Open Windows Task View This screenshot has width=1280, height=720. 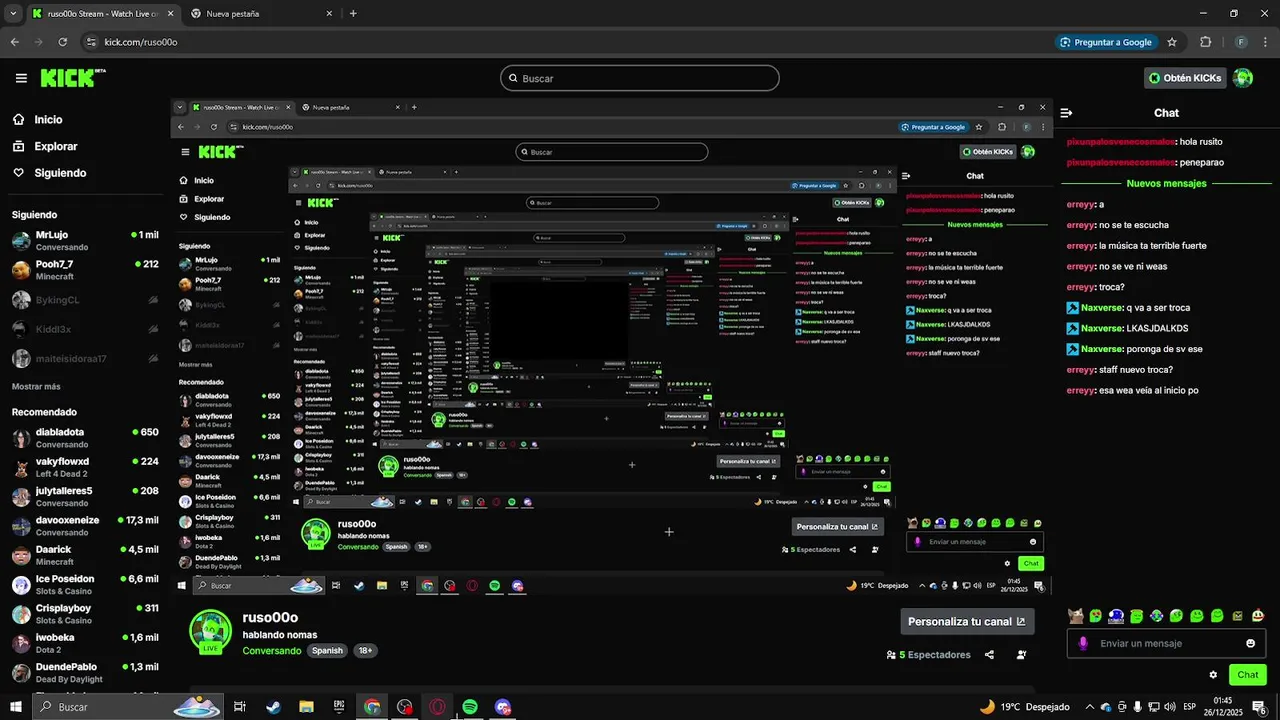coord(240,707)
